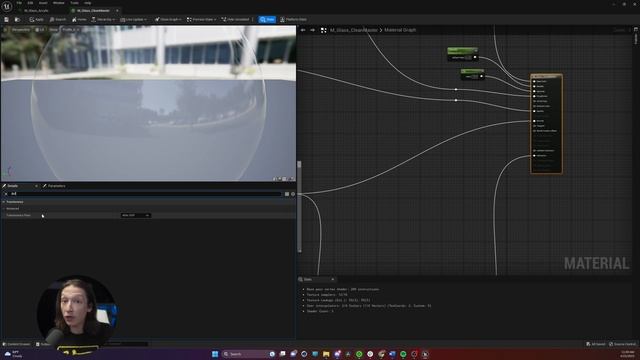Viewport: 640px width, 360px height.
Task: Open the Clean Graph dropdown
Action: coord(168,19)
